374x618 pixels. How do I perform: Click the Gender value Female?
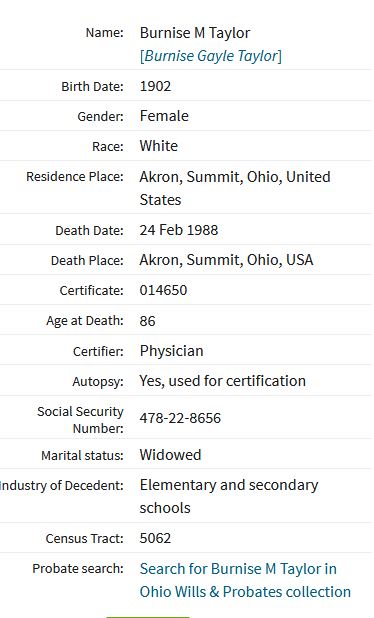[164, 116]
